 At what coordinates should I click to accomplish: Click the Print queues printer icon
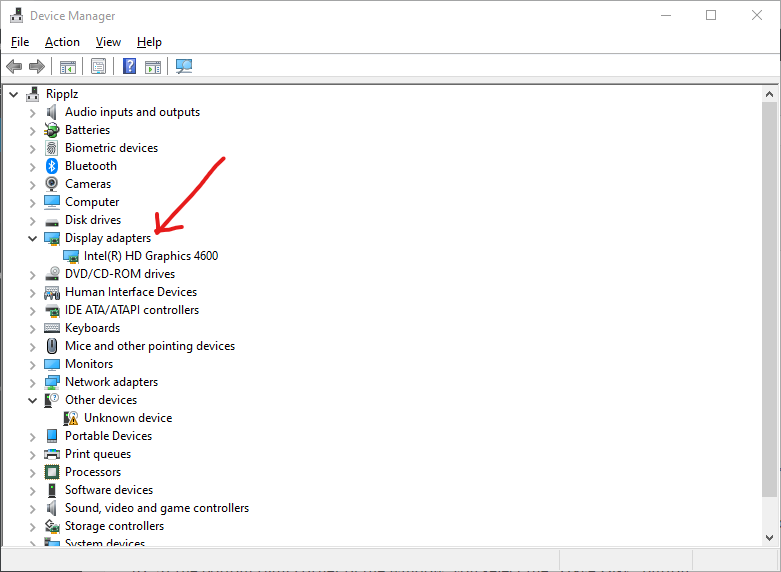tap(52, 454)
